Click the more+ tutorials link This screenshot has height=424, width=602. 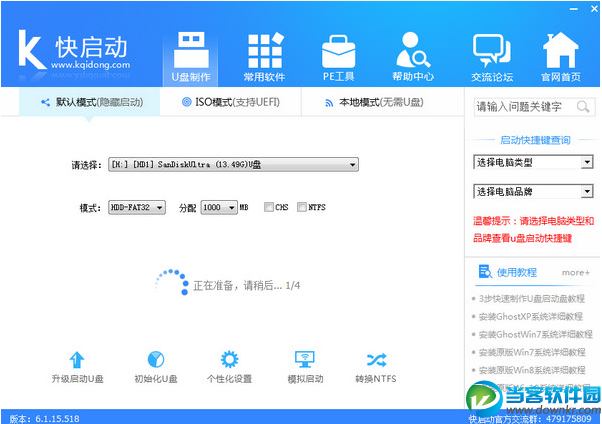[x=576, y=273]
